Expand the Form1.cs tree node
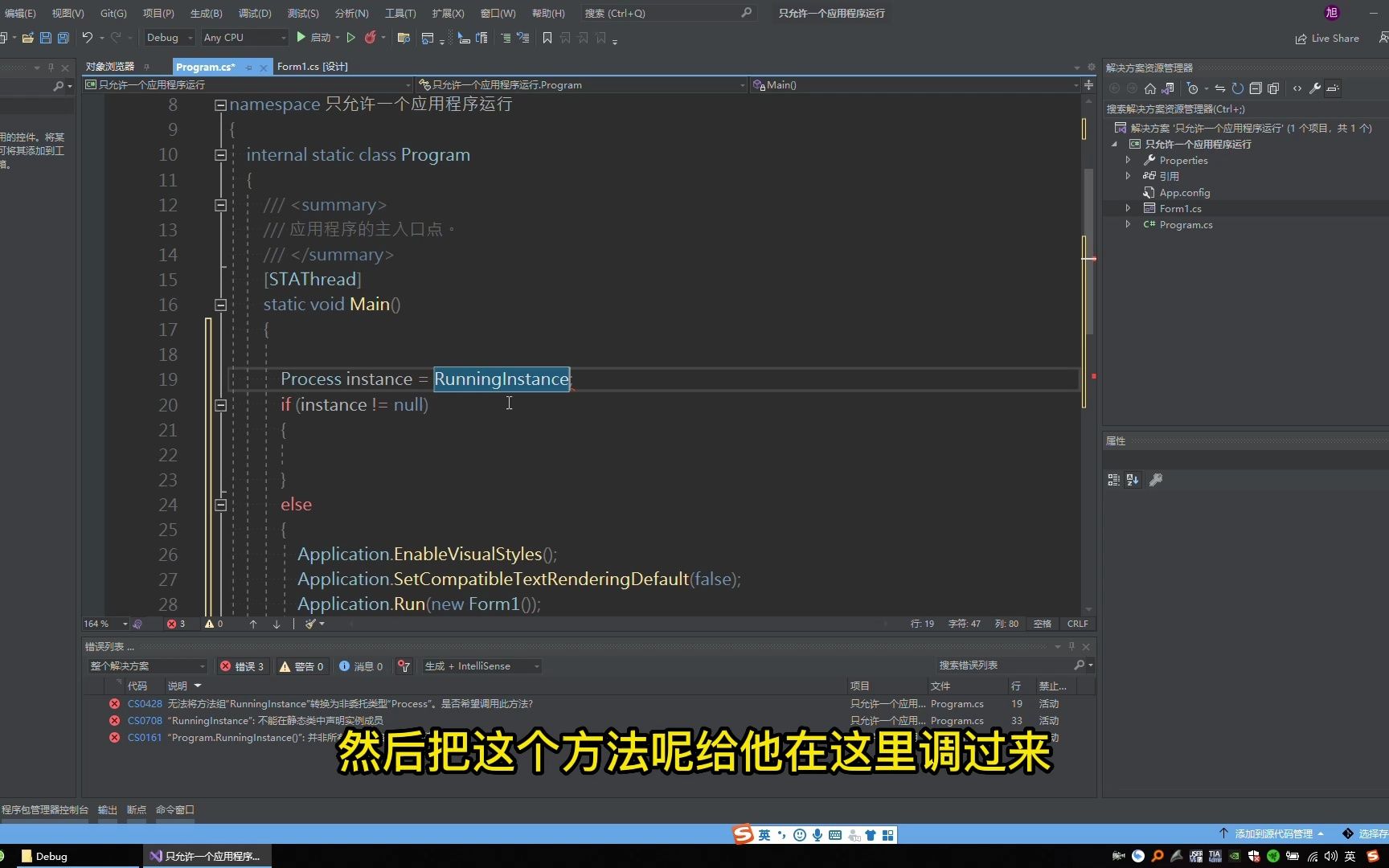This screenshot has height=868, width=1389. (1128, 208)
